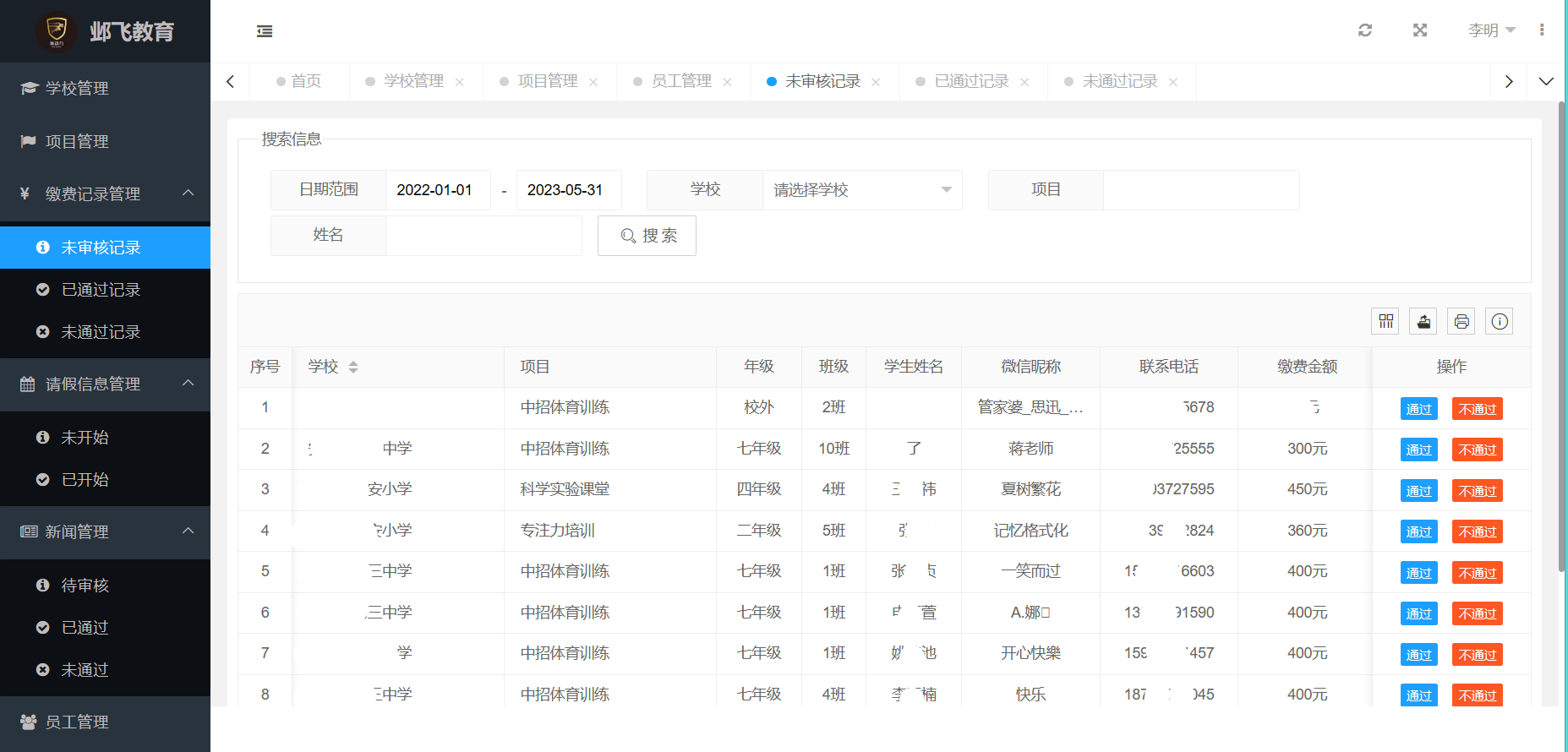Select 待审核 under 新闻管理
Image resolution: width=1568 pixels, height=752 pixels.
click(105, 586)
